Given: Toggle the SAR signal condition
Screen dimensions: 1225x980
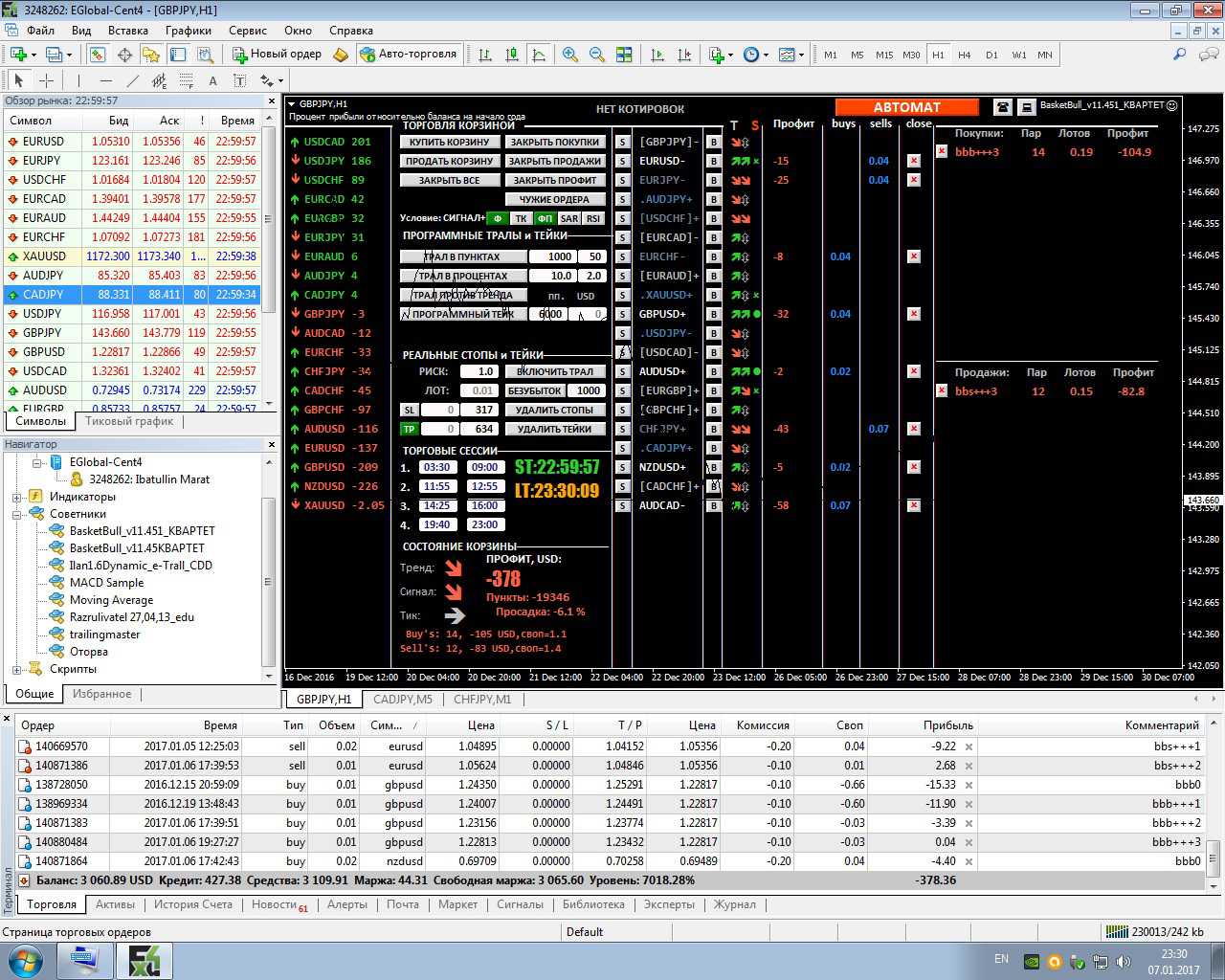Looking at the screenshot, I should 569,218.
